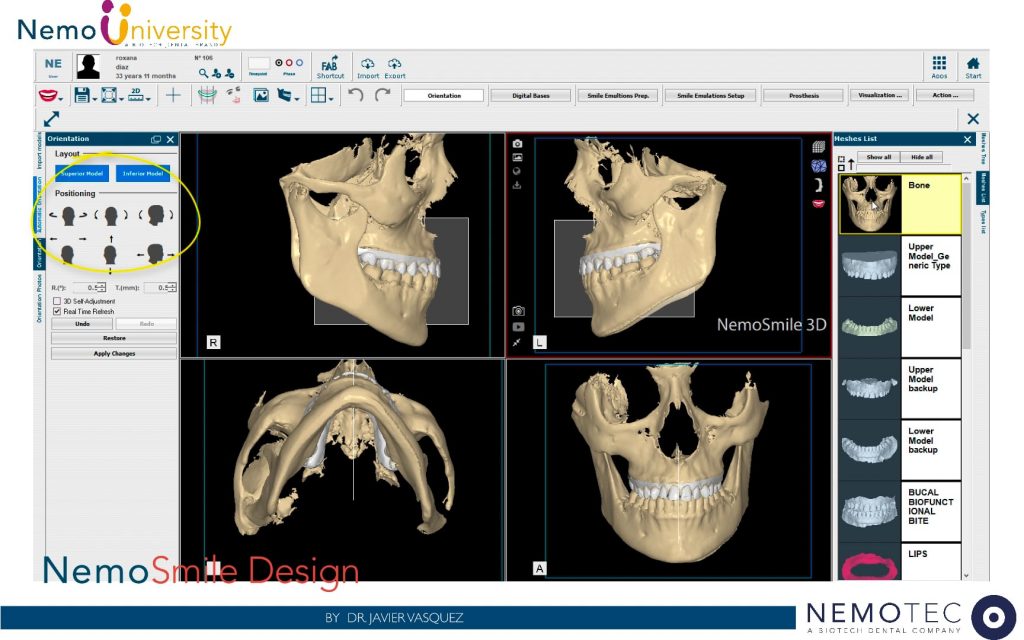Screen dimensions: 1024x640
Task: Toggle the Superior Model layout button
Action: point(82,173)
